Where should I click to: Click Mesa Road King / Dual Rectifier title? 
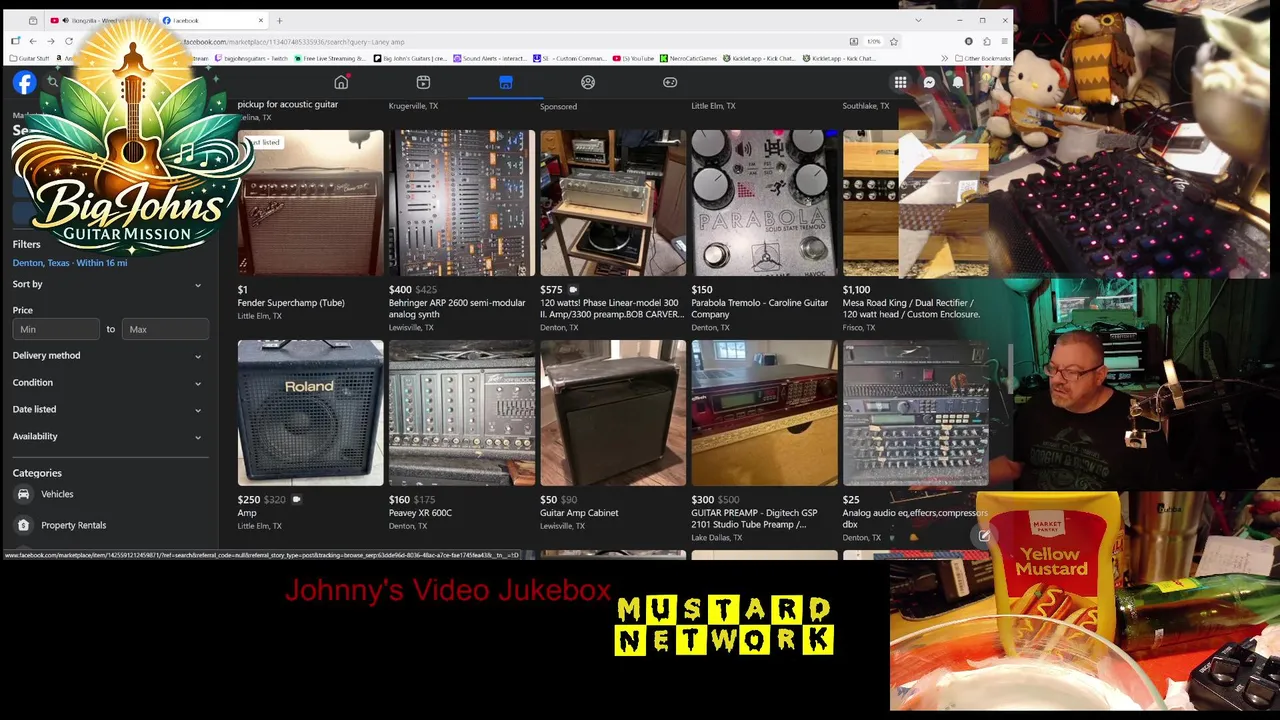coord(911,308)
